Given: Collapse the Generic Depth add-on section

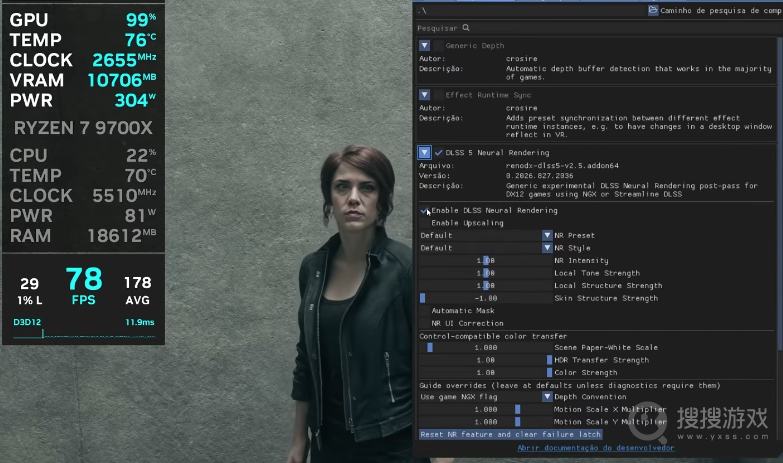Looking at the screenshot, I should coord(424,45).
